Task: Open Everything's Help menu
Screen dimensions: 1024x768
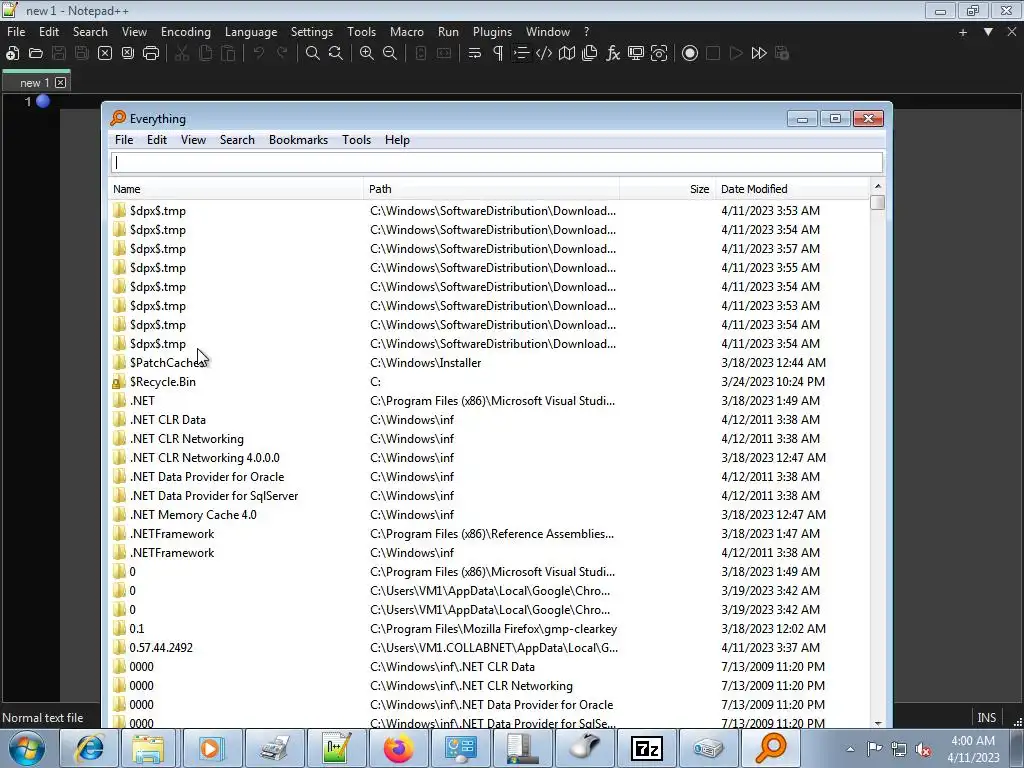Action: (x=397, y=140)
